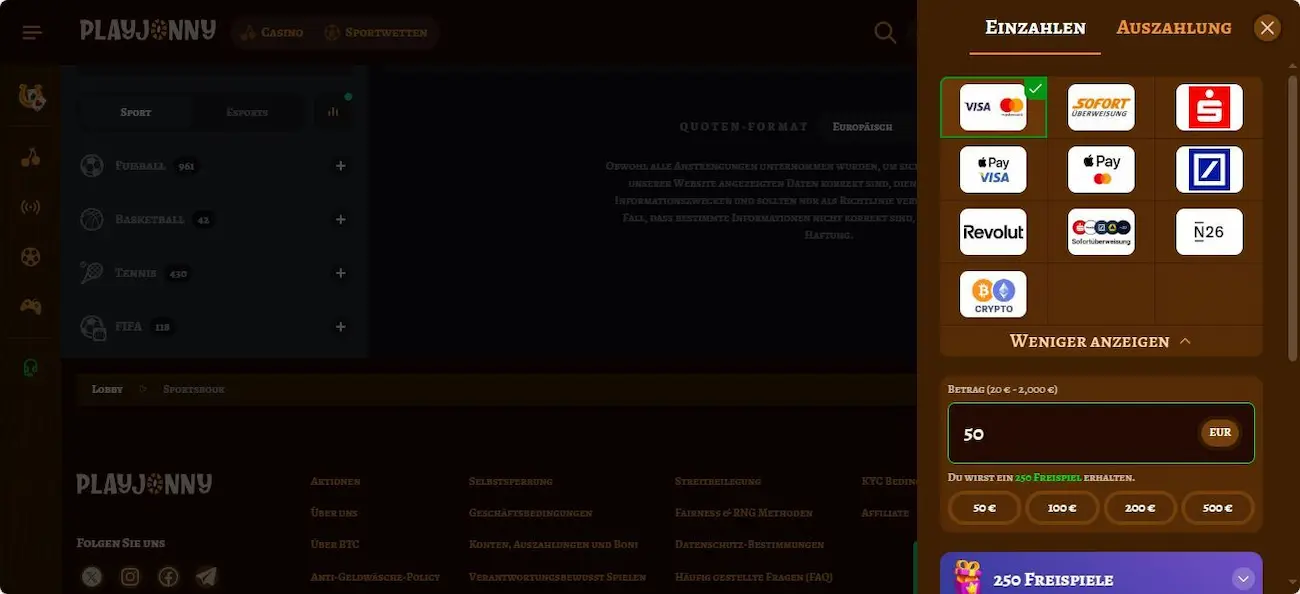Open the bear mascot sidebar icon
This screenshot has height=594, width=1300.
point(32,97)
